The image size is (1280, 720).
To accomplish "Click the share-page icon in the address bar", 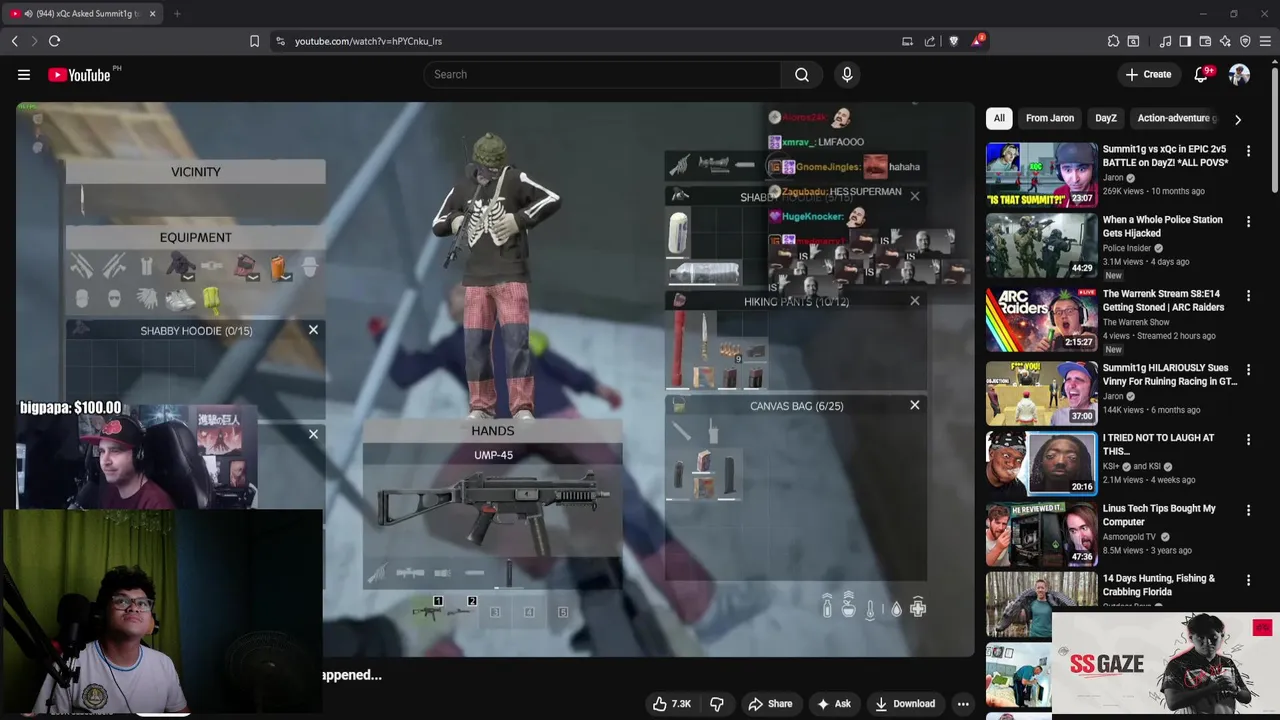I will coord(930,41).
